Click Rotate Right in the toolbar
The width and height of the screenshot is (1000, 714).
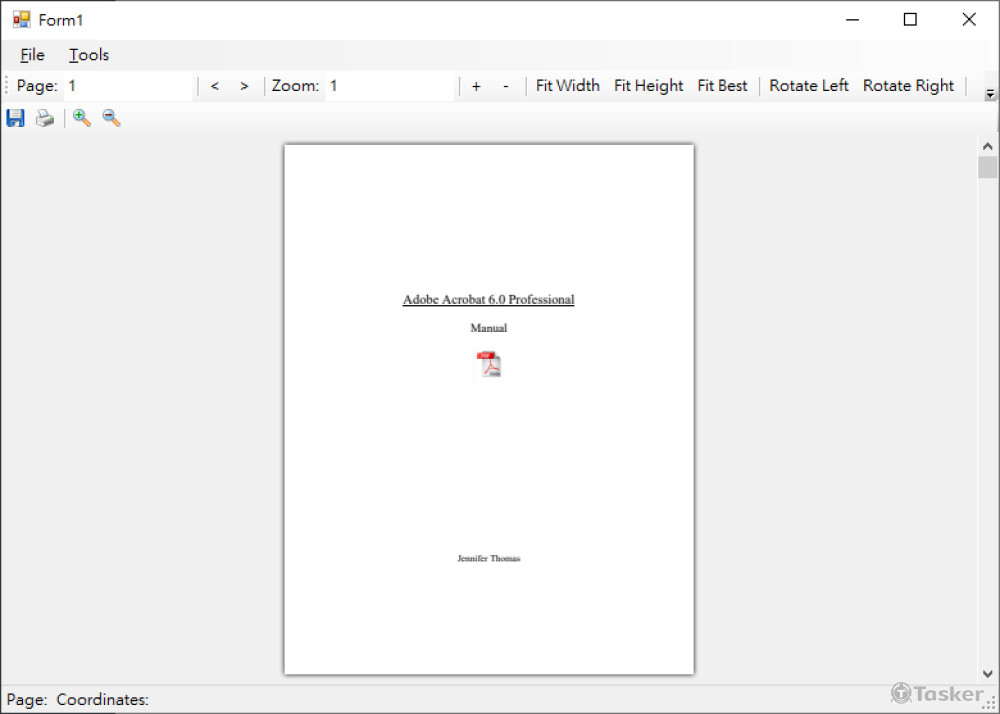pyautogui.click(x=908, y=86)
